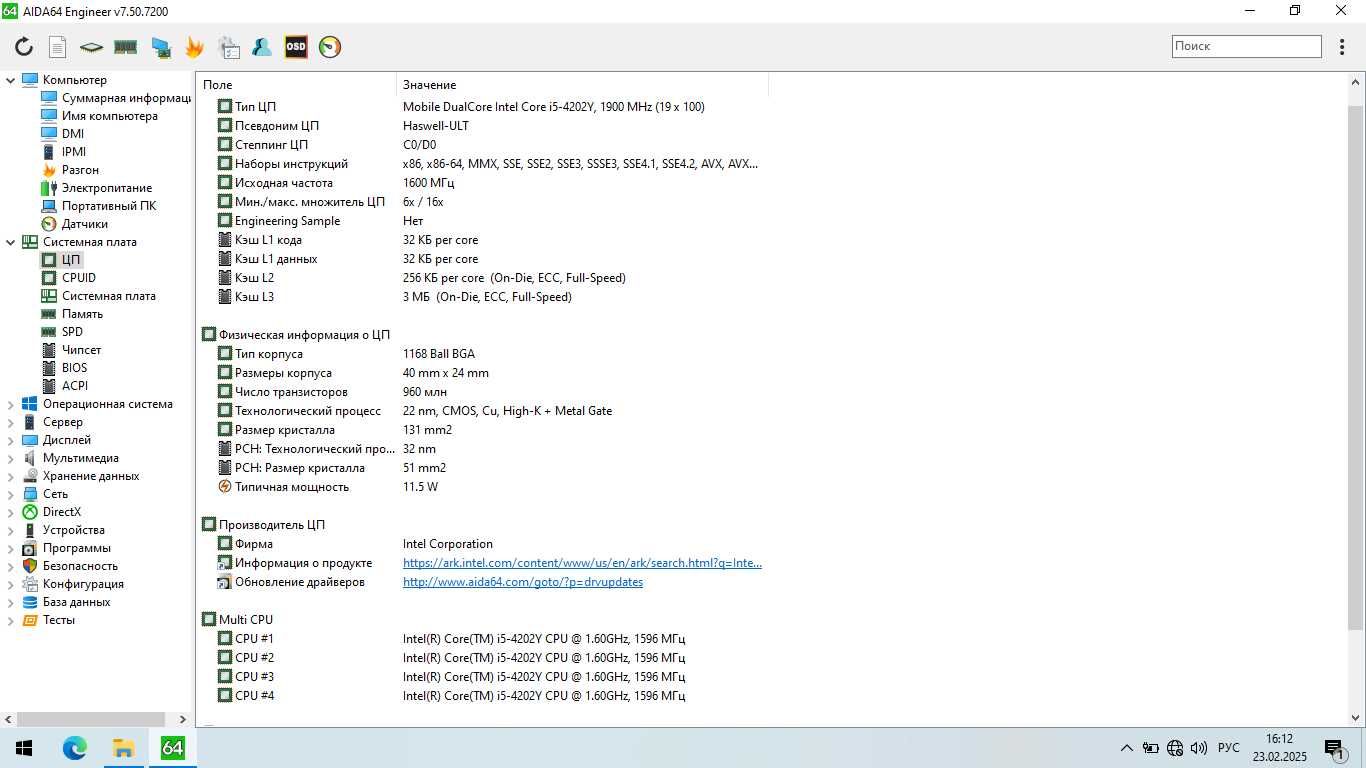This screenshot has height=768, width=1366.
Task: Select Безопасность in the tree
Action: (x=69, y=566)
